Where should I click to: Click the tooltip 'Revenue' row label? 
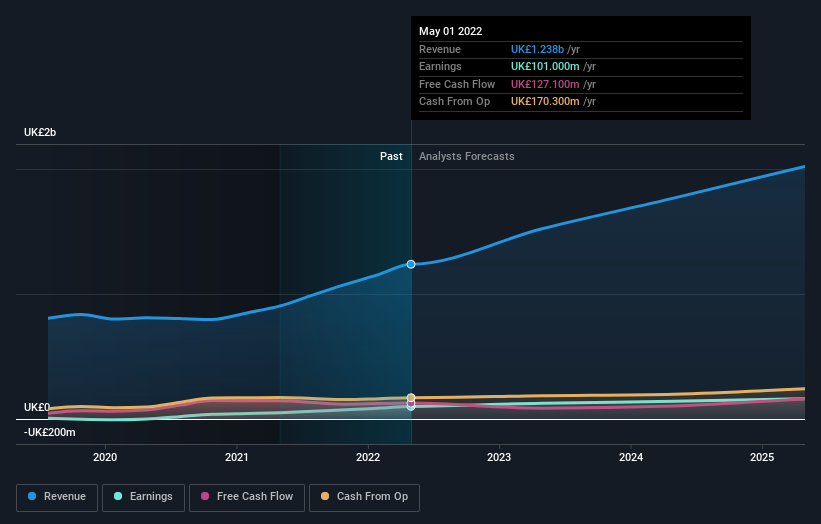point(440,49)
